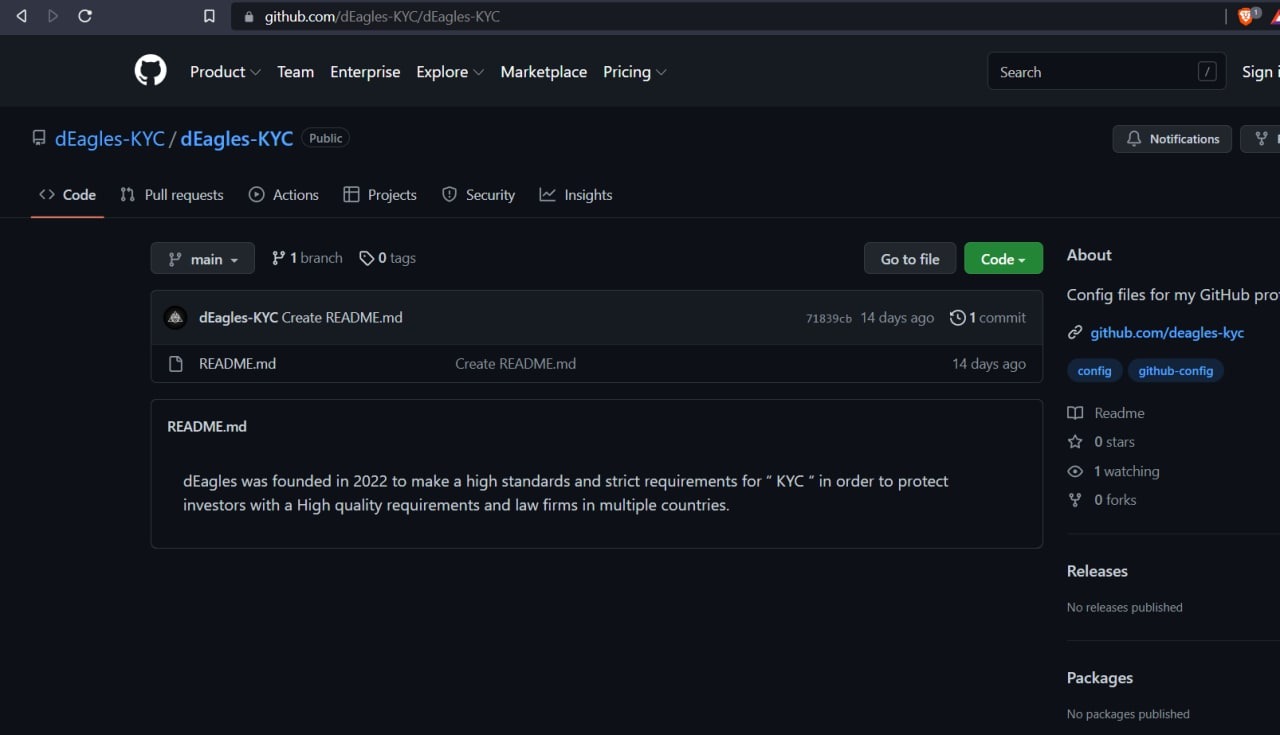Viewport: 1280px width, 735px height.
Task: Open the main branch selector dropdown
Action: point(203,259)
